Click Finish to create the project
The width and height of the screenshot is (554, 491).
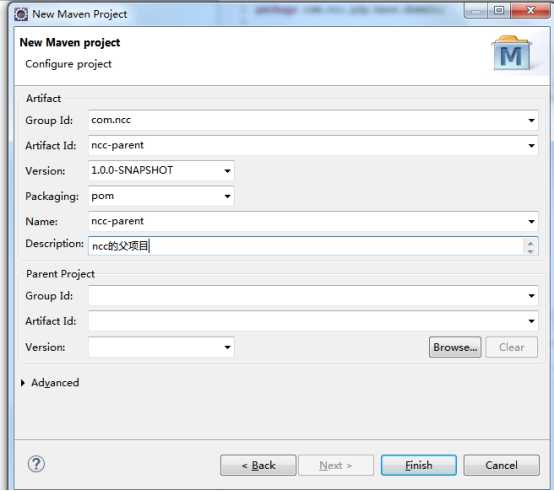point(419,465)
